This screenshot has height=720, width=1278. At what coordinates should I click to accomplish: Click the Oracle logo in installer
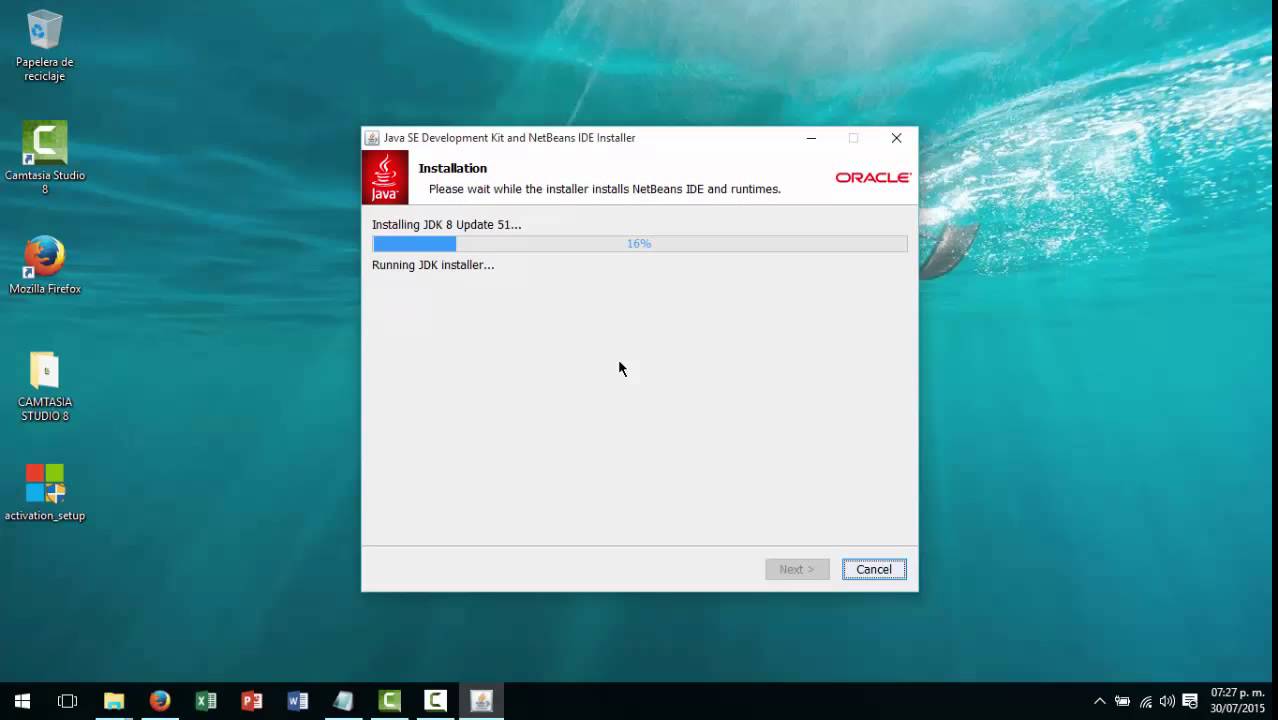pyautogui.click(x=873, y=177)
